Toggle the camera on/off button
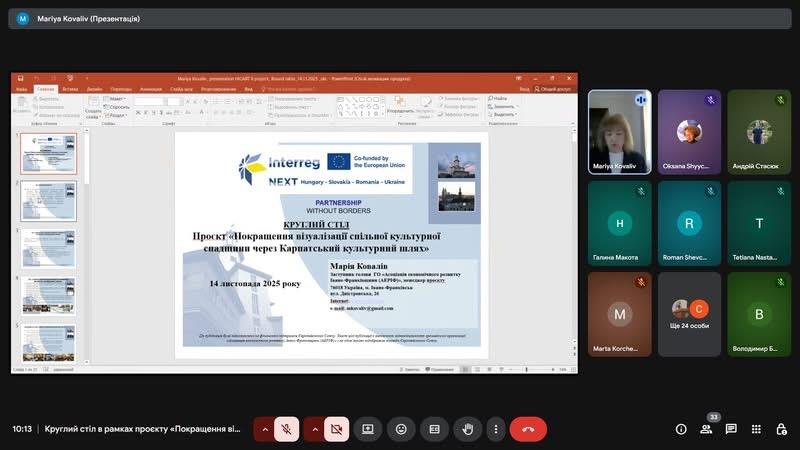The width and height of the screenshot is (800, 450). (x=337, y=429)
